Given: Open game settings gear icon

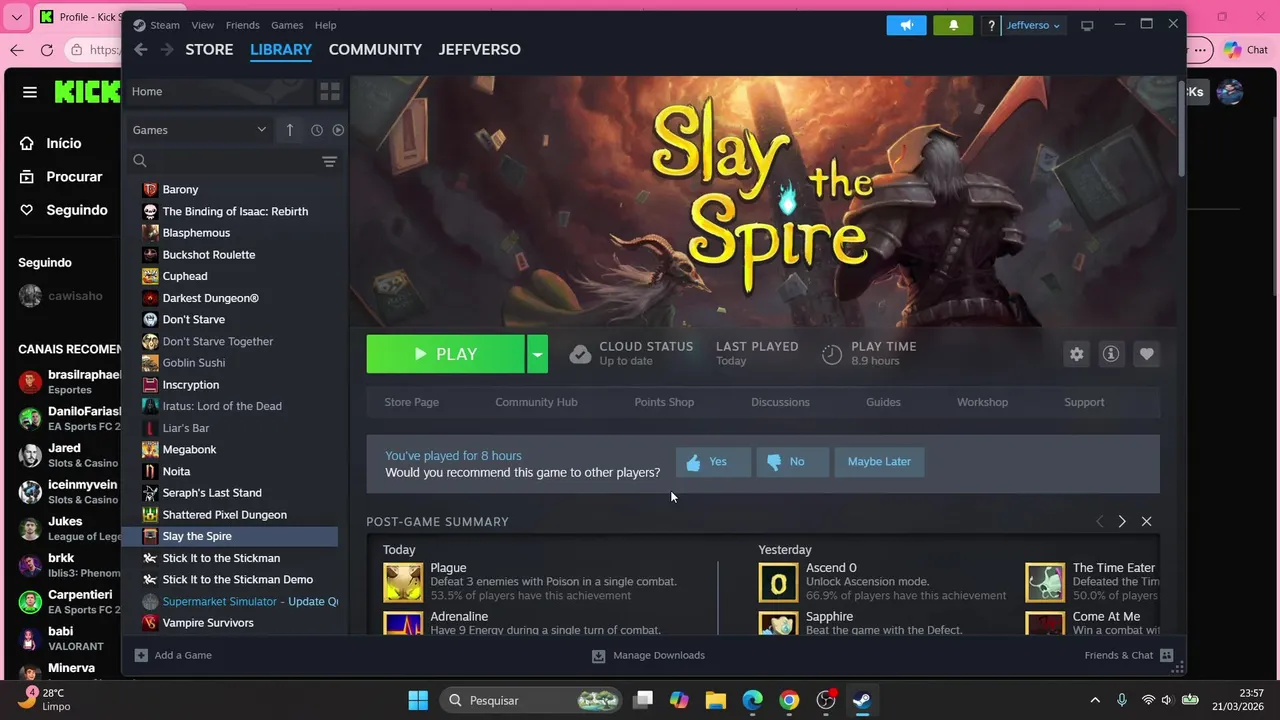Looking at the screenshot, I should (1076, 354).
